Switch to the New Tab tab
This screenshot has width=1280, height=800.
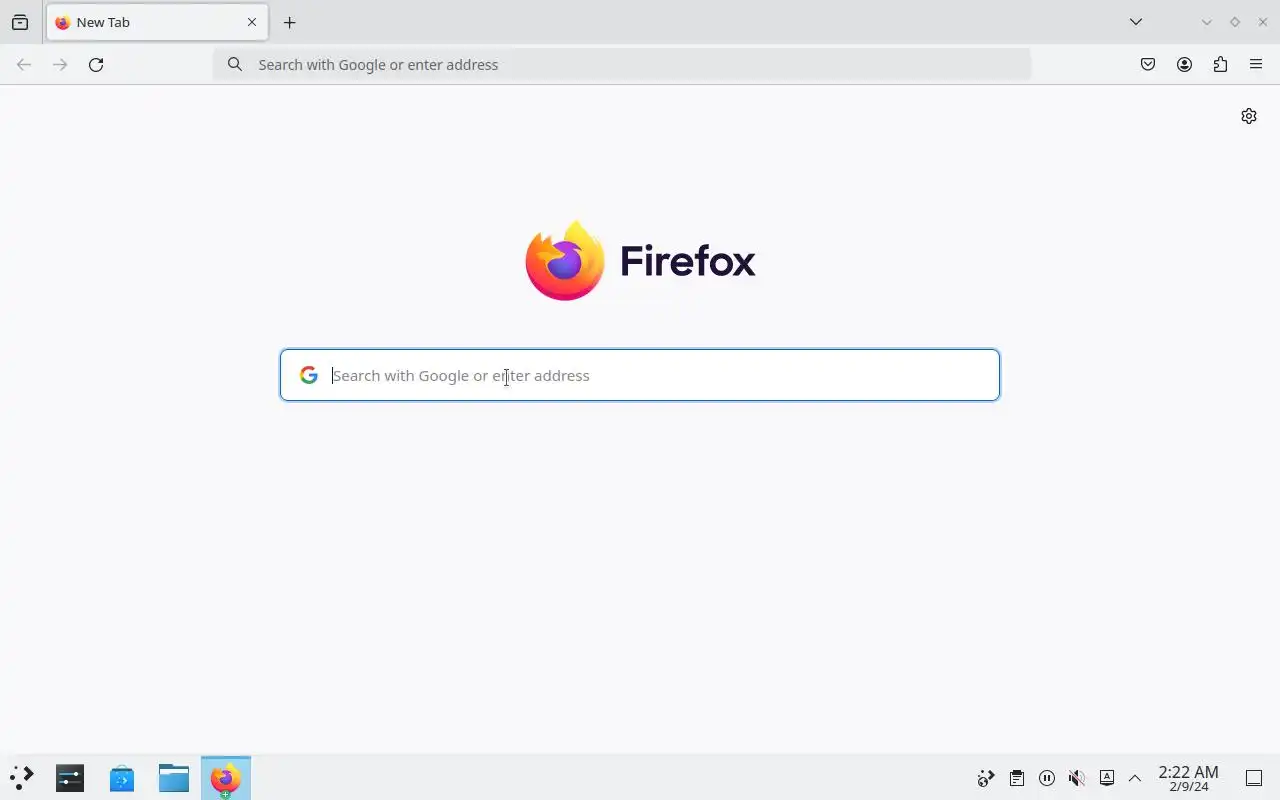[x=157, y=22]
